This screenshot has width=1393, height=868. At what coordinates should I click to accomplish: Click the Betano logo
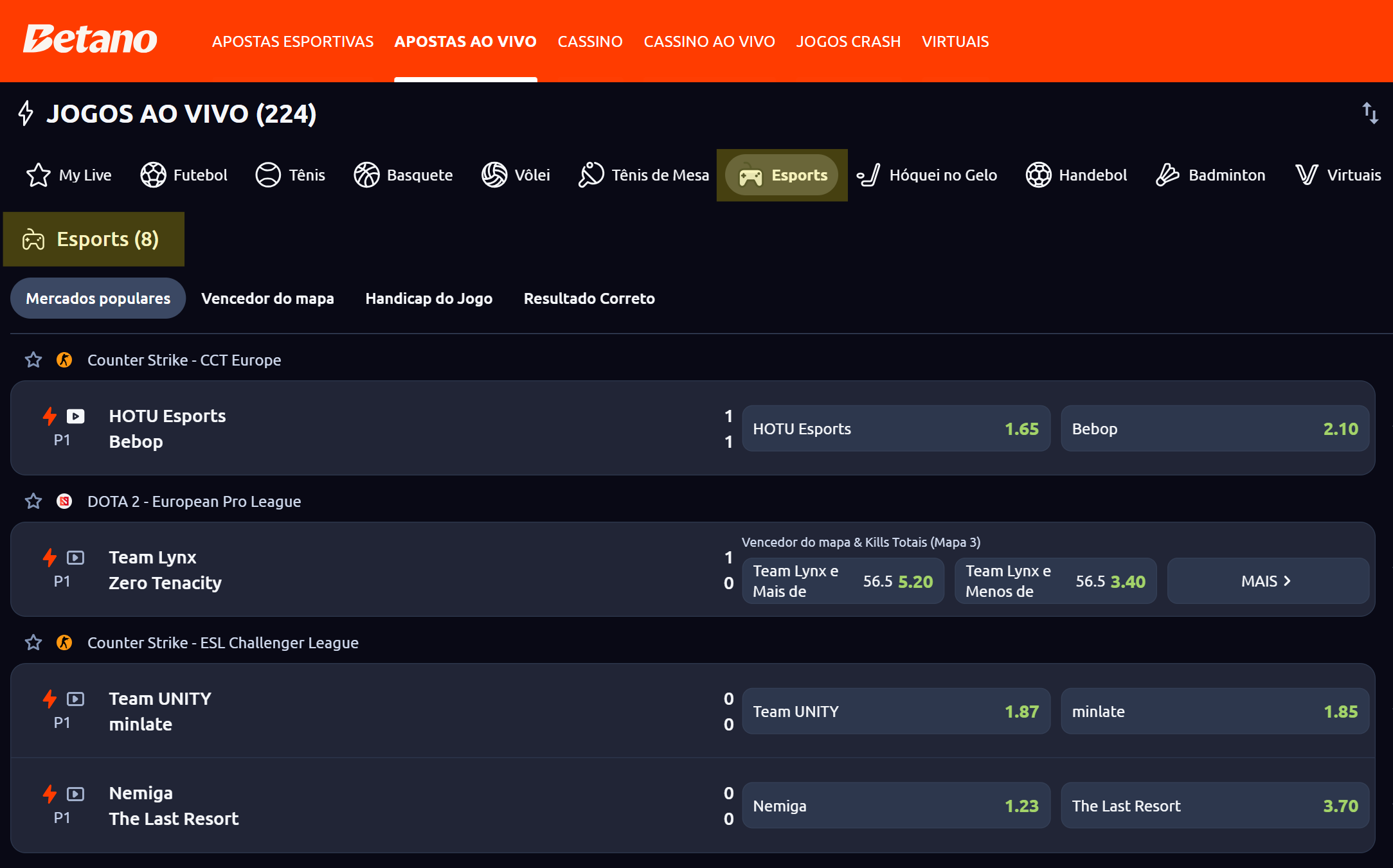point(90,39)
